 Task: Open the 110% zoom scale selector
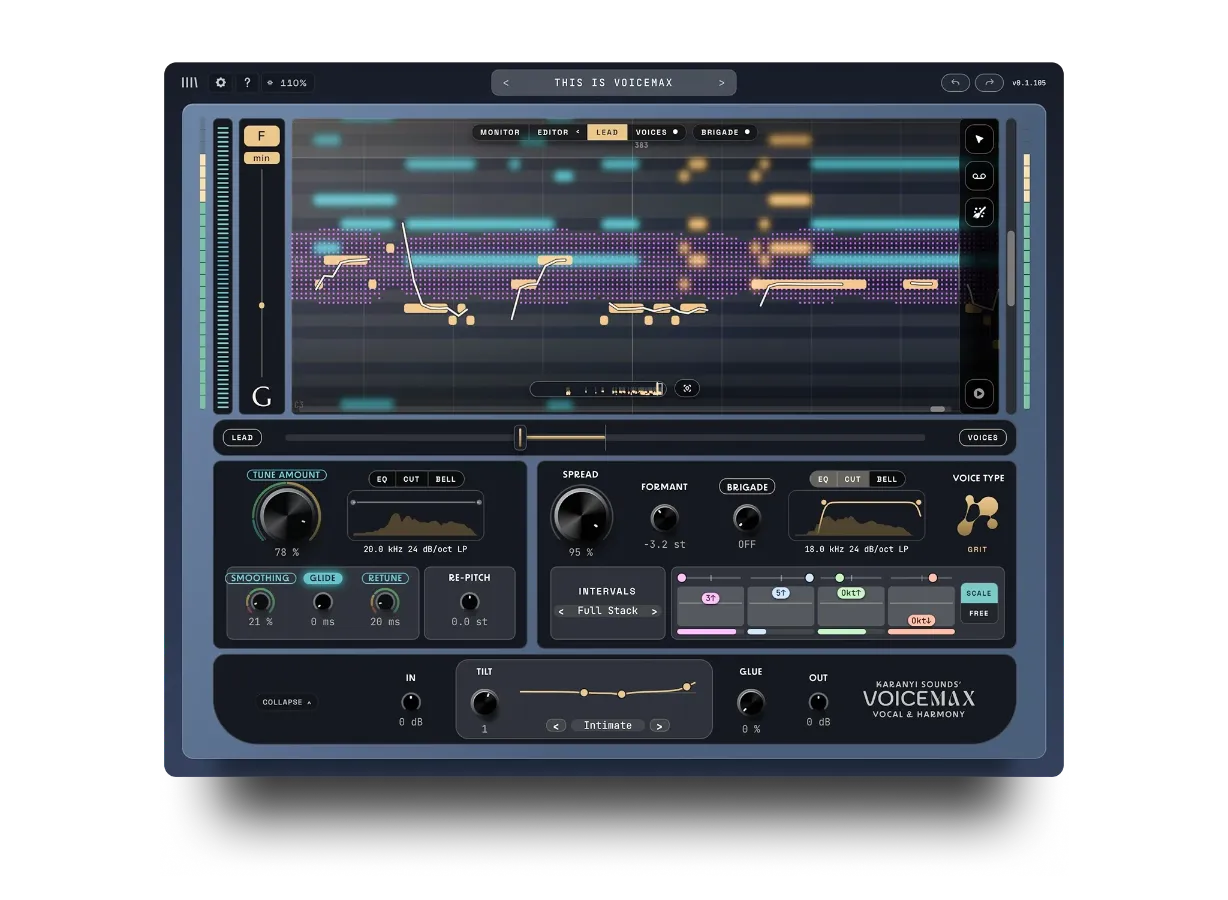pyautogui.click(x=288, y=83)
